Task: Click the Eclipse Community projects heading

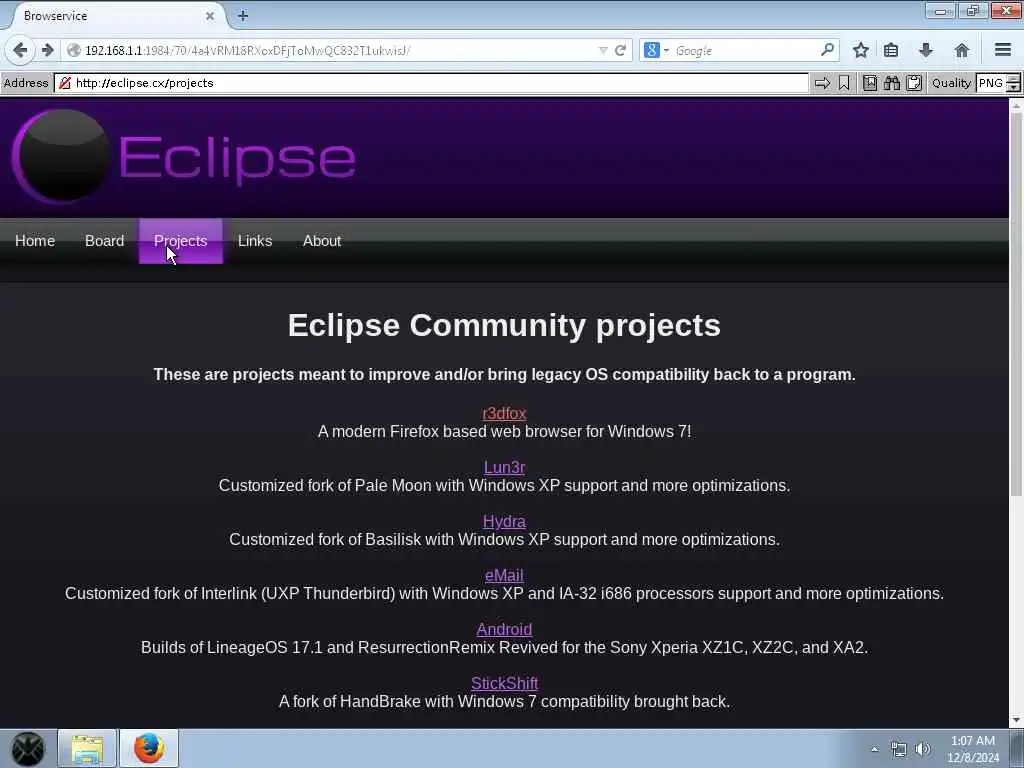Action: click(x=504, y=325)
